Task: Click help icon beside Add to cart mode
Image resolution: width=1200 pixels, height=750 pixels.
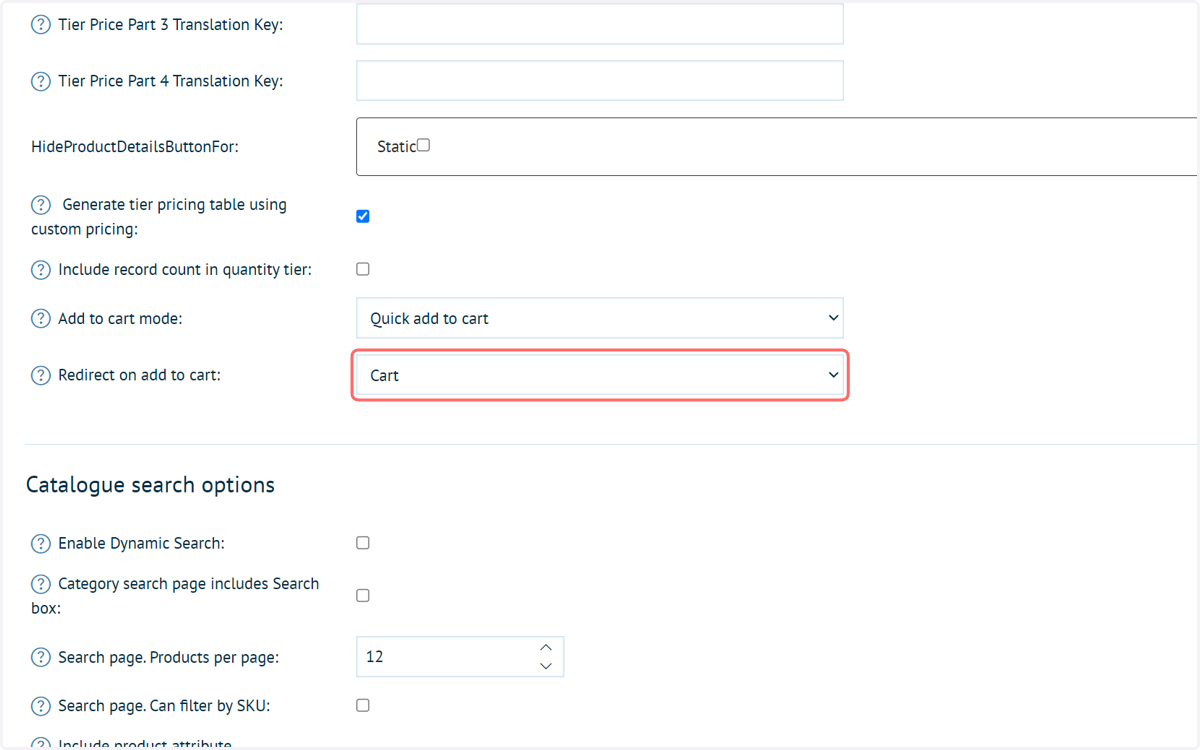Action: click(x=41, y=319)
